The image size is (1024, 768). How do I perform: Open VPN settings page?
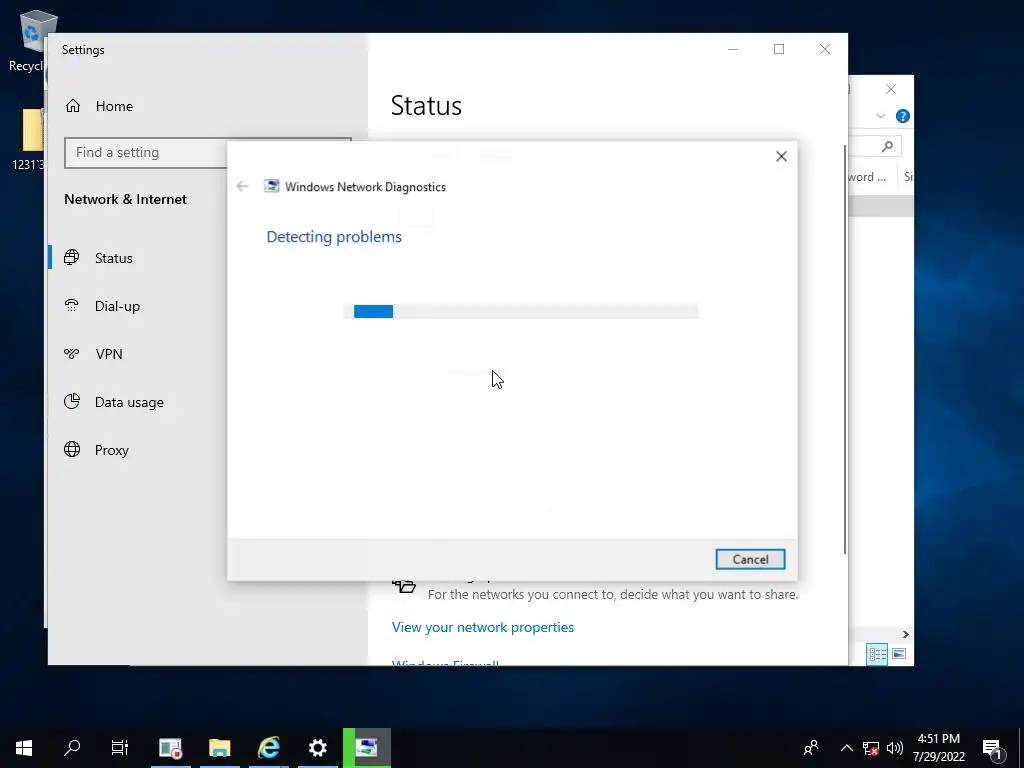point(108,354)
